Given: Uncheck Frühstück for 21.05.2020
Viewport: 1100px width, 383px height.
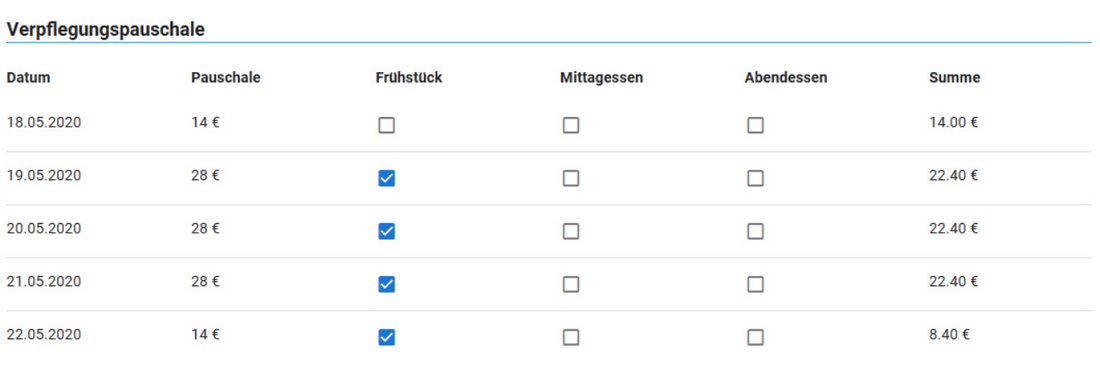Looking at the screenshot, I should 387,284.
